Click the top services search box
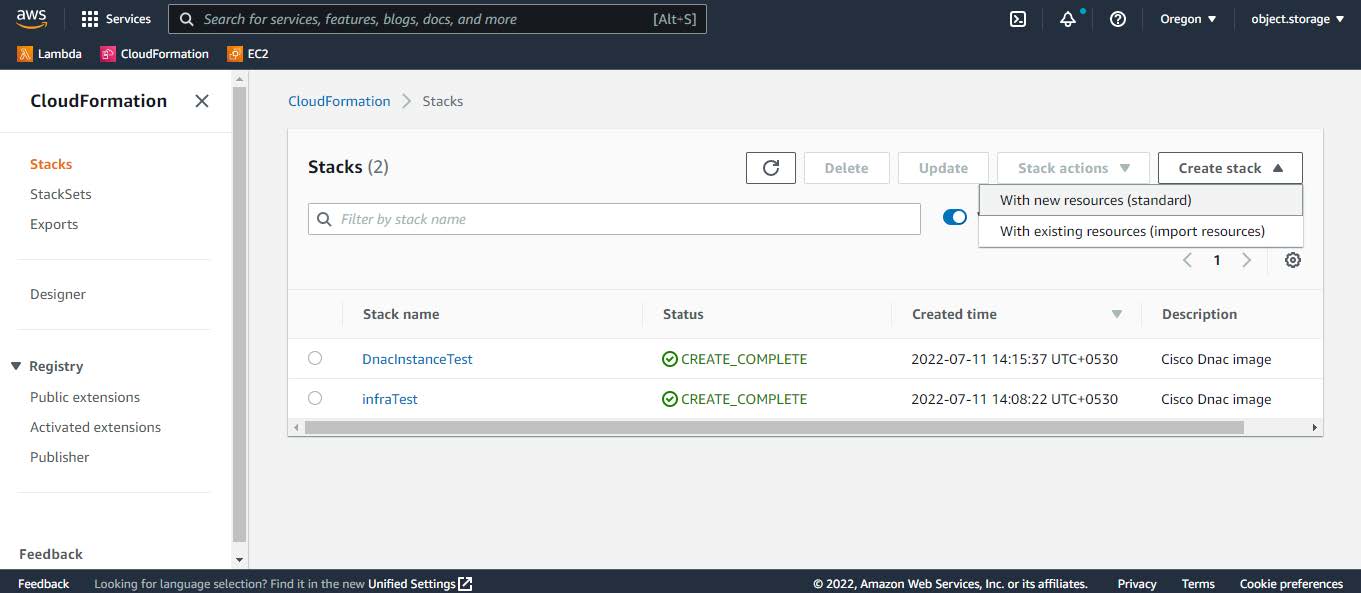This screenshot has width=1361, height=593. (437, 19)
